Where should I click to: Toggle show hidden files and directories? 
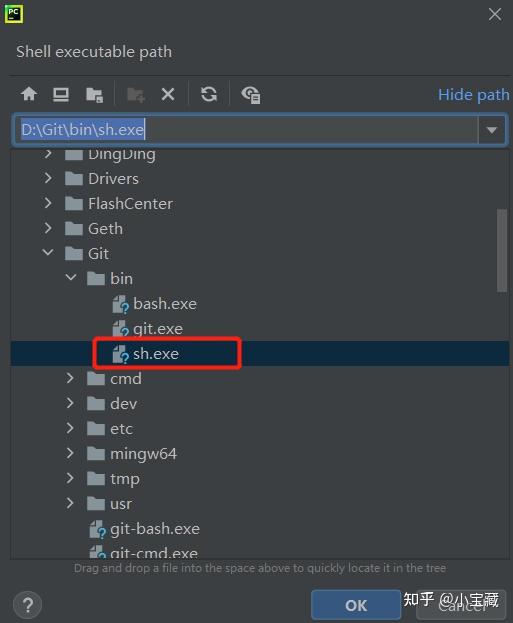pyautogui.click(x=251, y=95)
